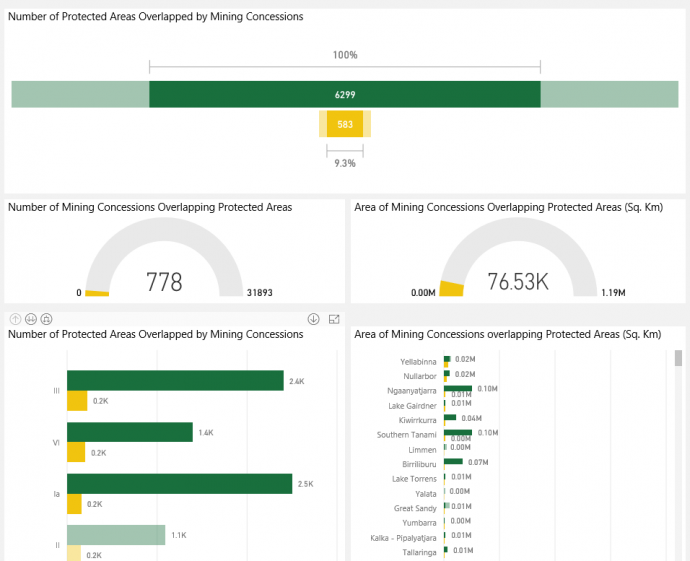Click the scrollbar on area chart
Image resolution: width=690 pixels, height=561 pixels.
(680, 358)
